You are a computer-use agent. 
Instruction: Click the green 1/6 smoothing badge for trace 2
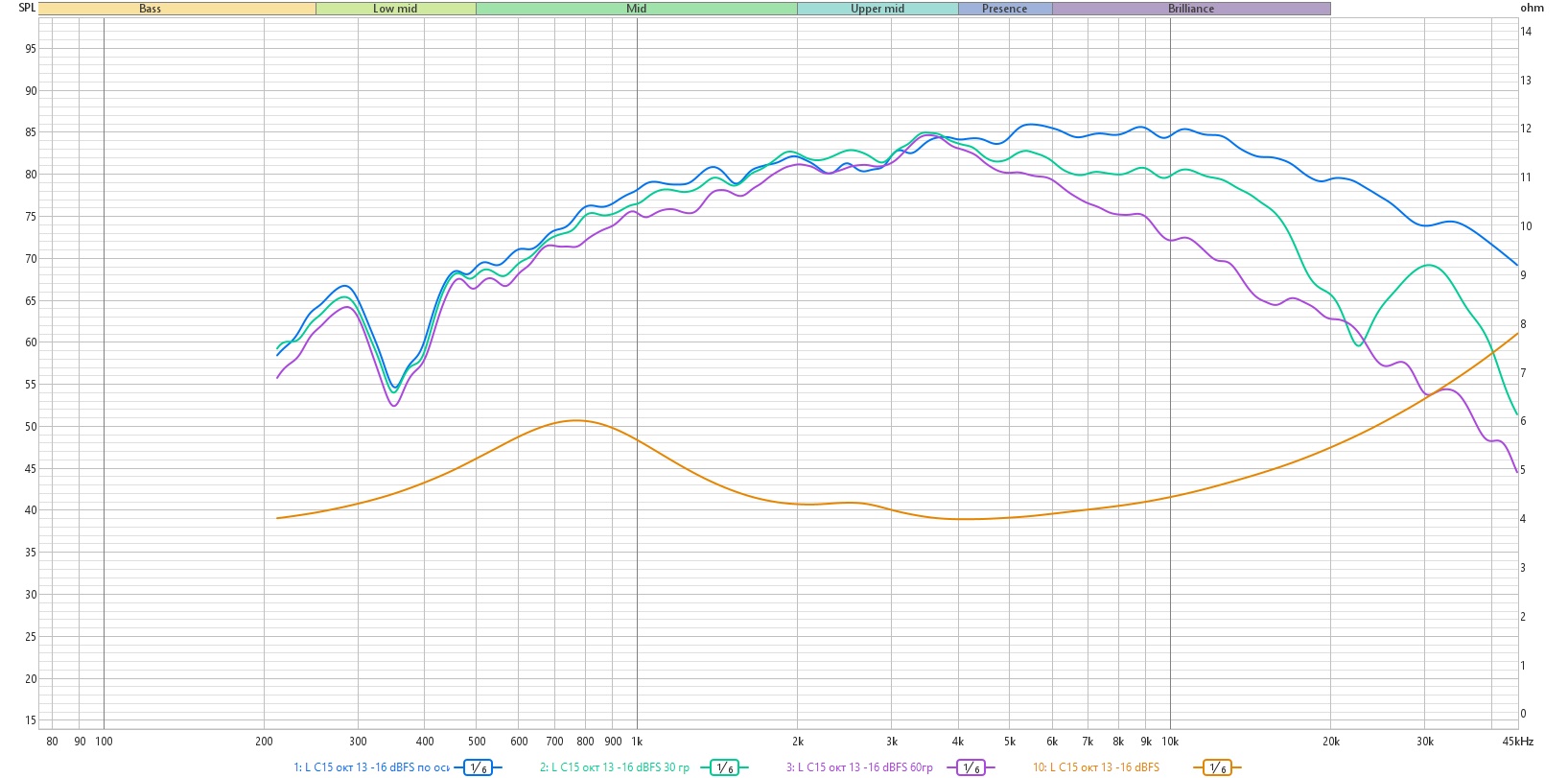(725, 767)
